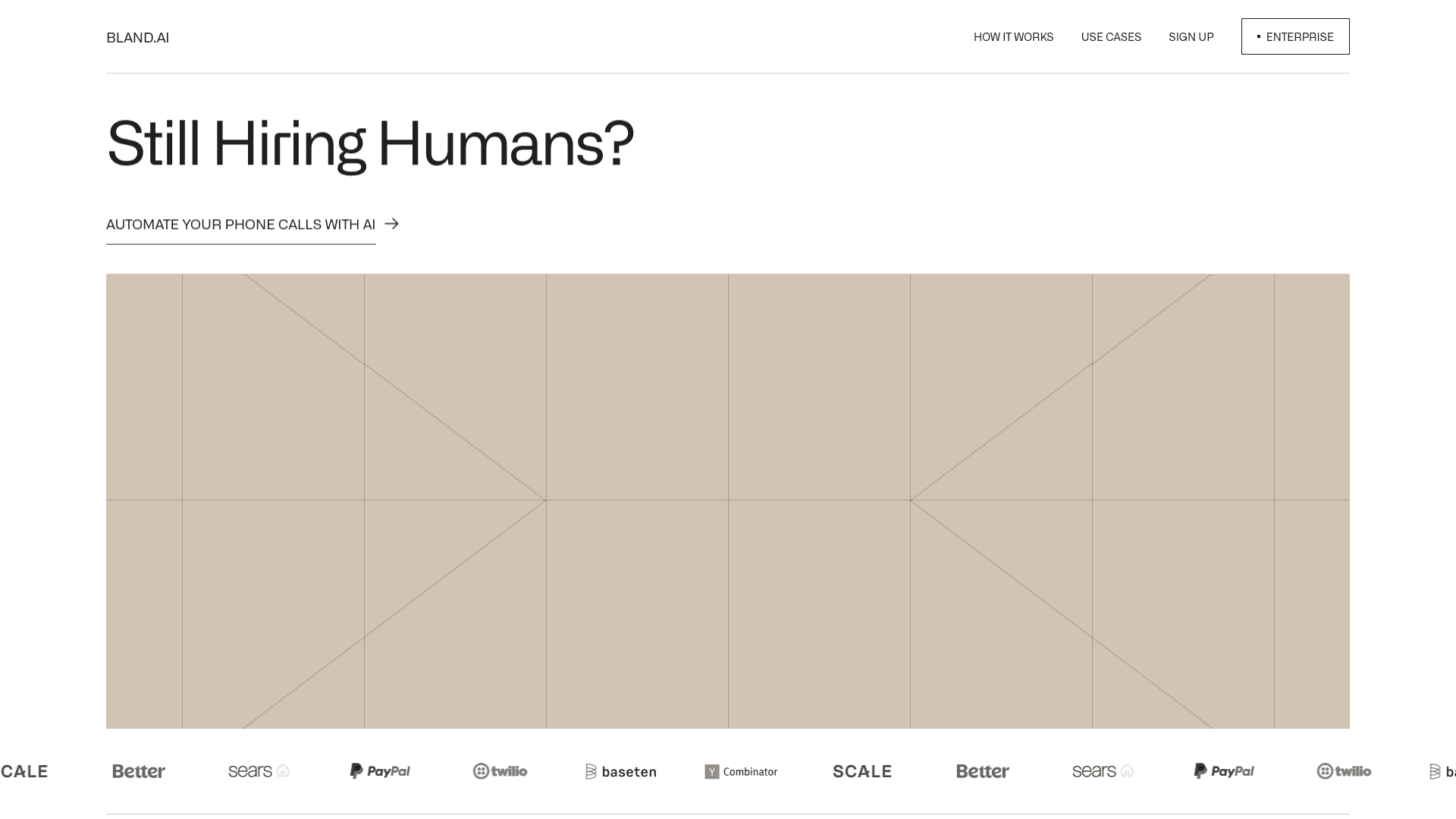Select the full SCALE logo
1456x819 pixels.
pyautogui.click(x=862, y=771)
